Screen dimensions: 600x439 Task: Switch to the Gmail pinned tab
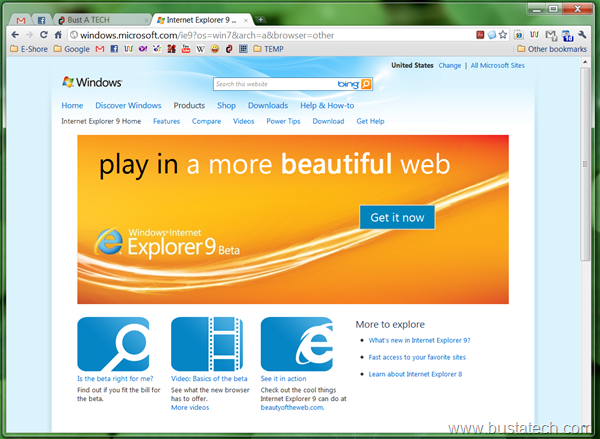(x=21, y=20)
